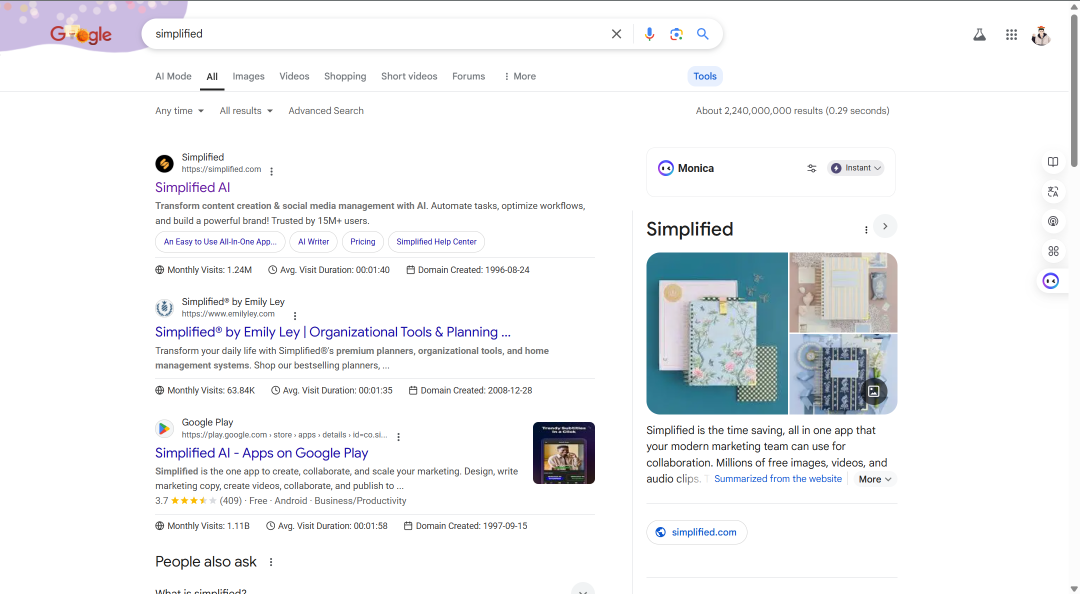Open Monica settings sliders icon
Screen dimensions: 1080x594
(811, 168)
